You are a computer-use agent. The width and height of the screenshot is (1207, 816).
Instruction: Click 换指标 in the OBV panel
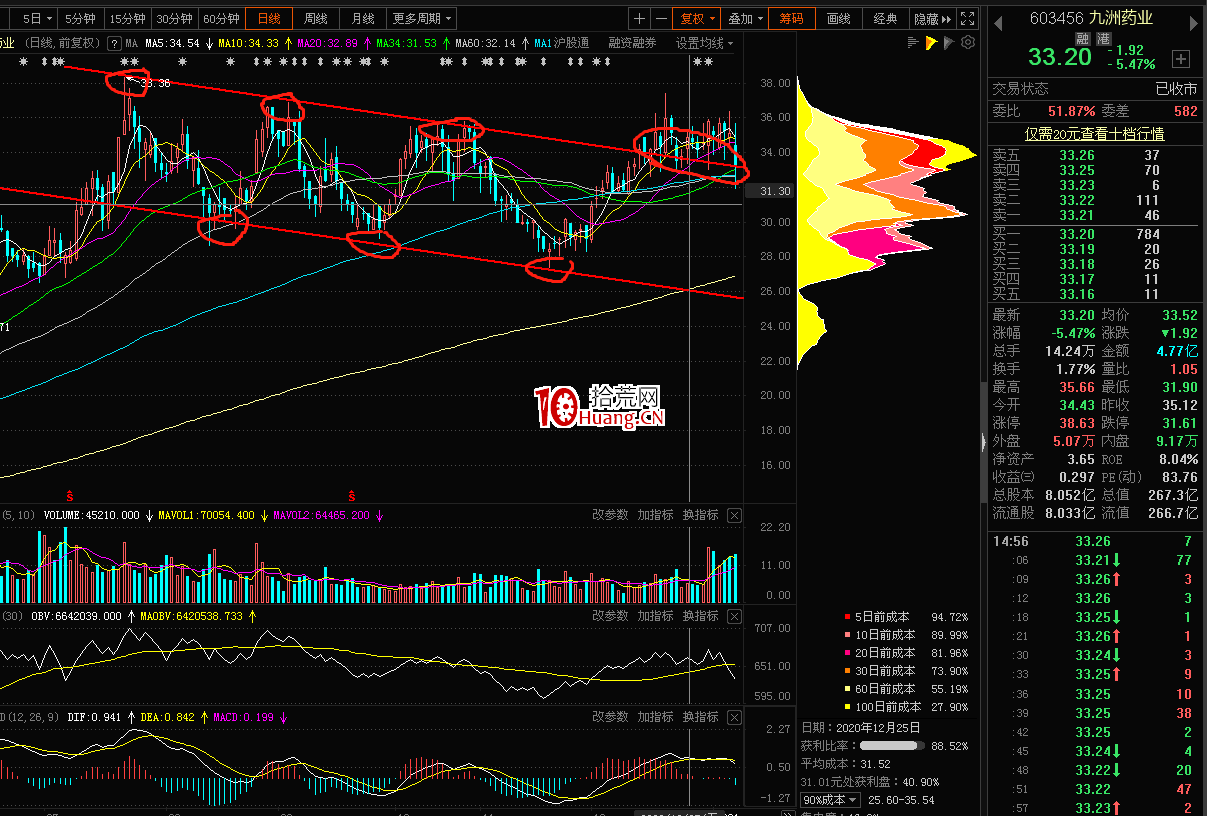700,616
